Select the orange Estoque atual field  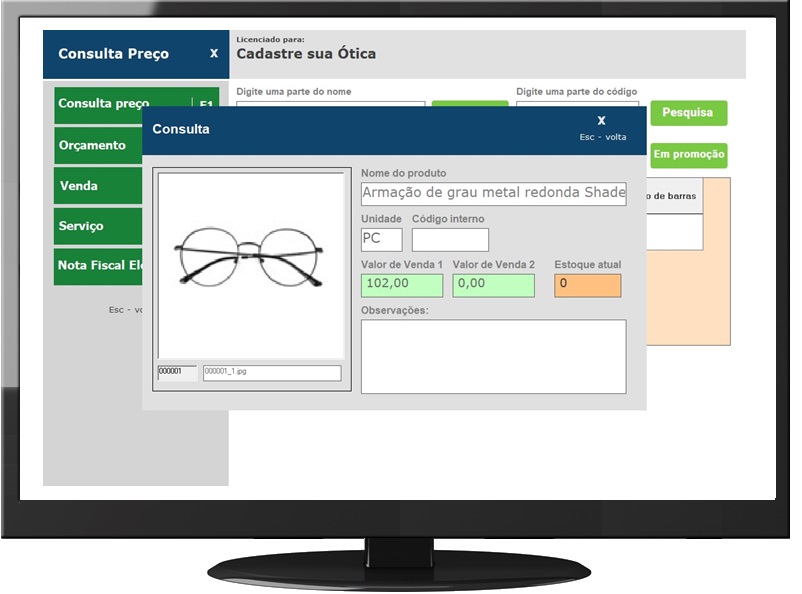[587, 285]
